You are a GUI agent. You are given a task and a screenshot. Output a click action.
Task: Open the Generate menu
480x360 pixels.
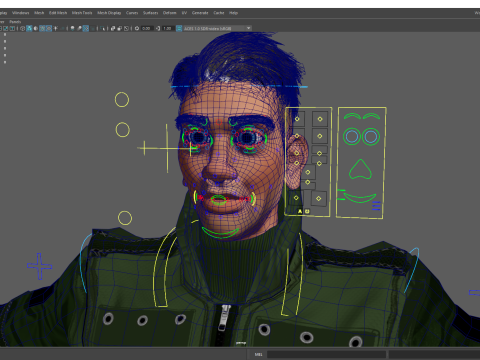coord(200,13)
